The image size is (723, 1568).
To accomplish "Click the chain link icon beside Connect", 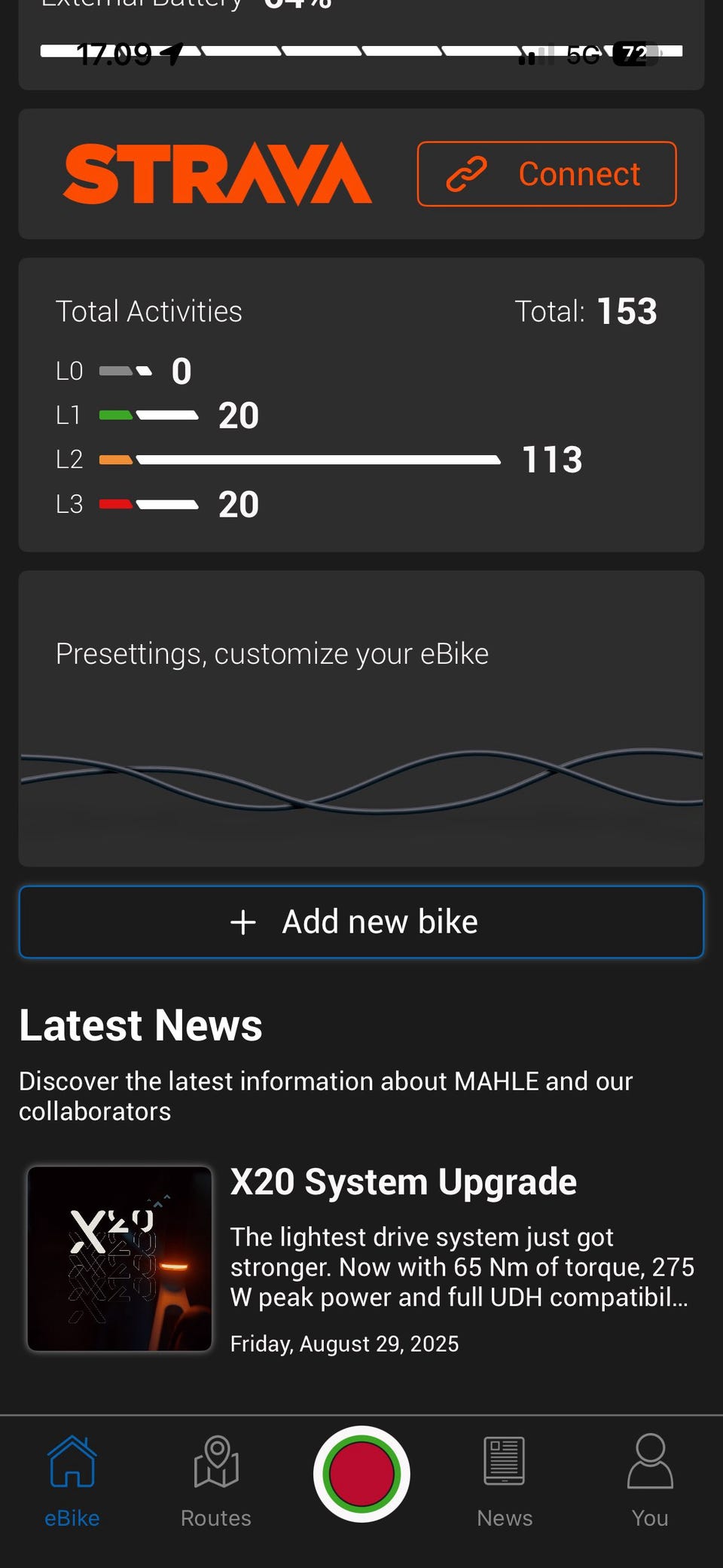I will 467,174.
